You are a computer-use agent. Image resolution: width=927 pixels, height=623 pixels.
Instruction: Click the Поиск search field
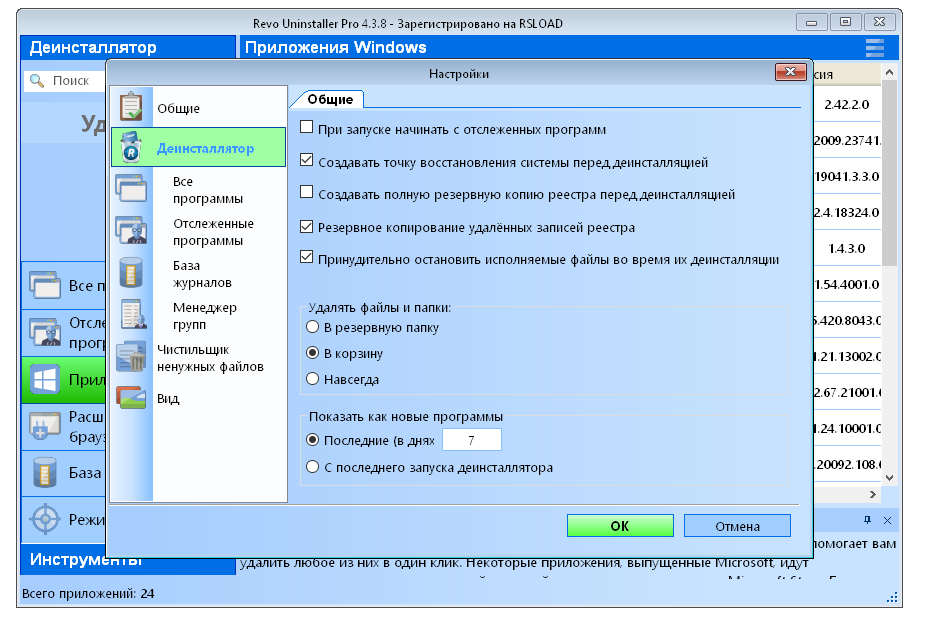pos(64,80)
